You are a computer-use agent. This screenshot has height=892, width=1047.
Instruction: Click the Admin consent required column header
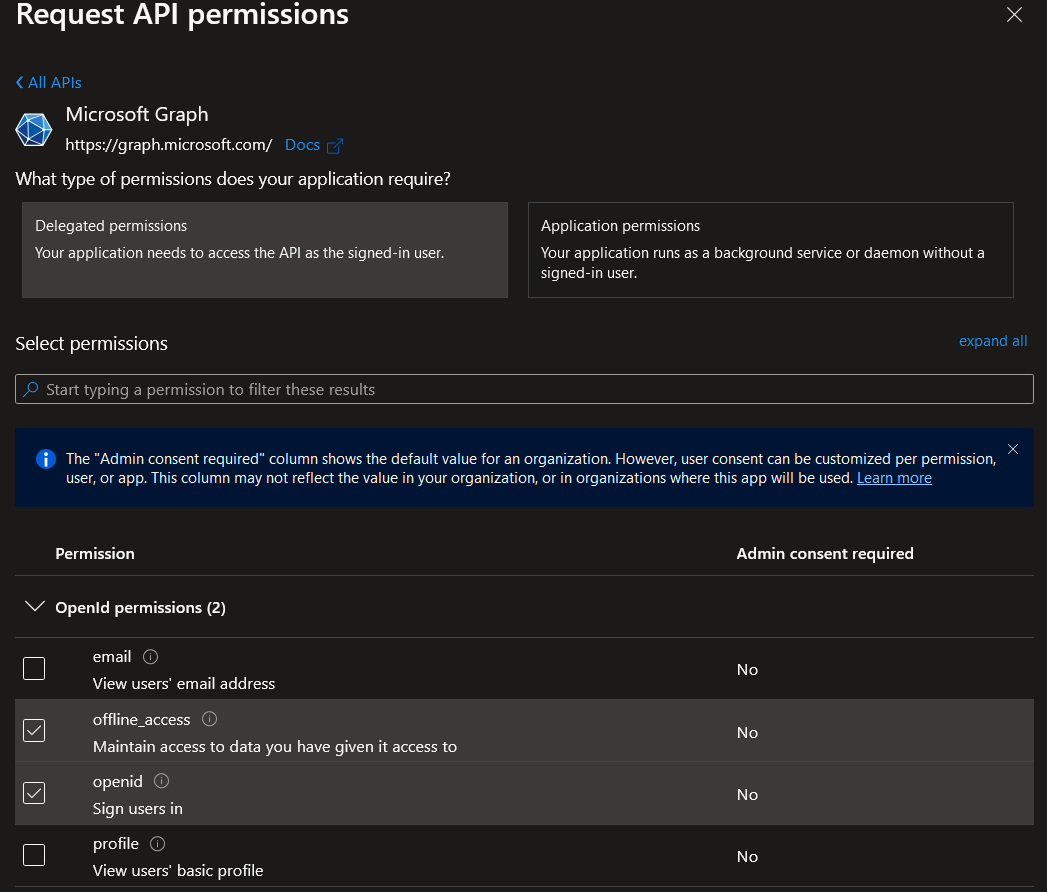pos(825,553)
